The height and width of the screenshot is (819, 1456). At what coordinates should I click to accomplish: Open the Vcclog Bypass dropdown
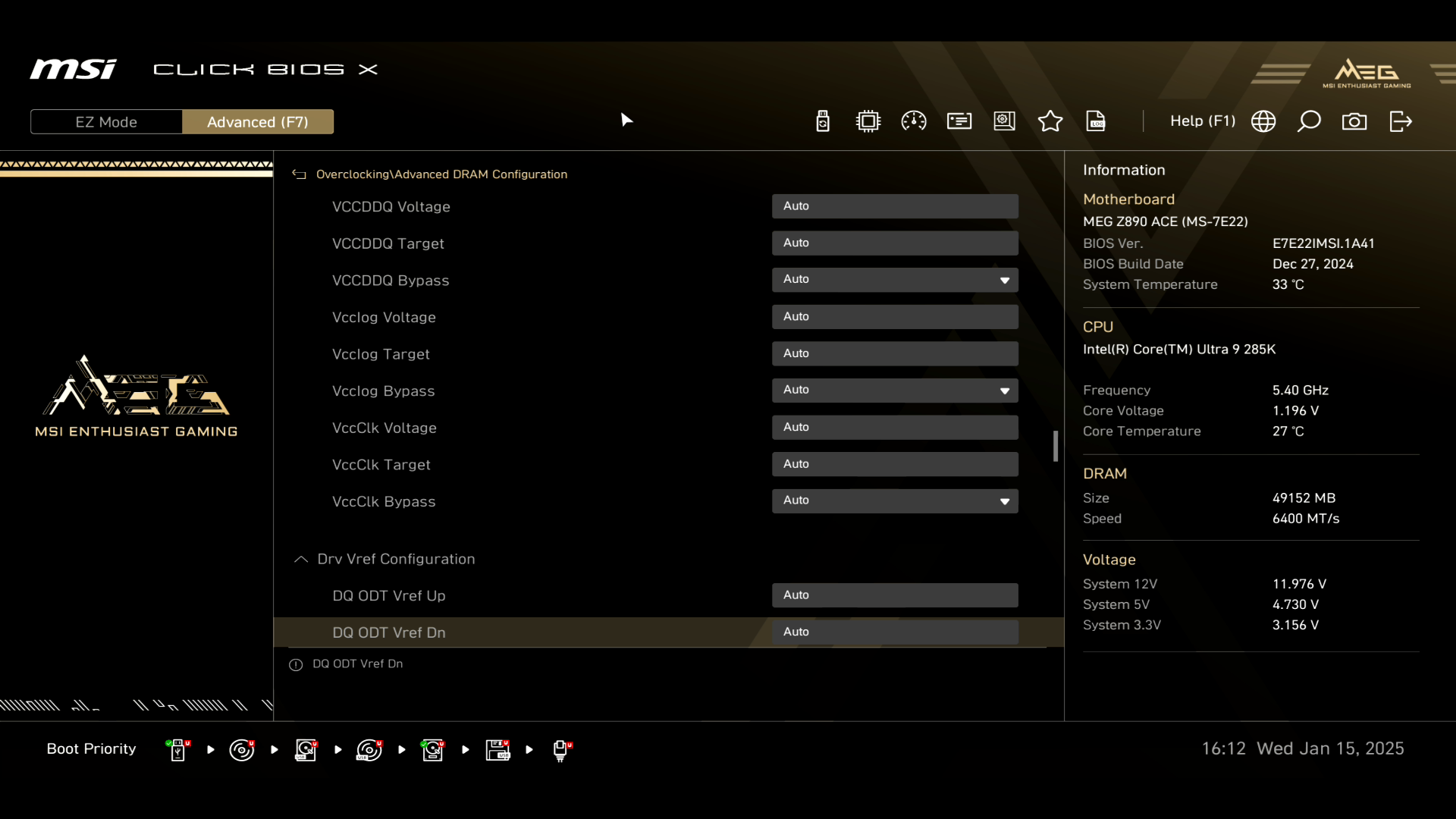click(895, 391)
